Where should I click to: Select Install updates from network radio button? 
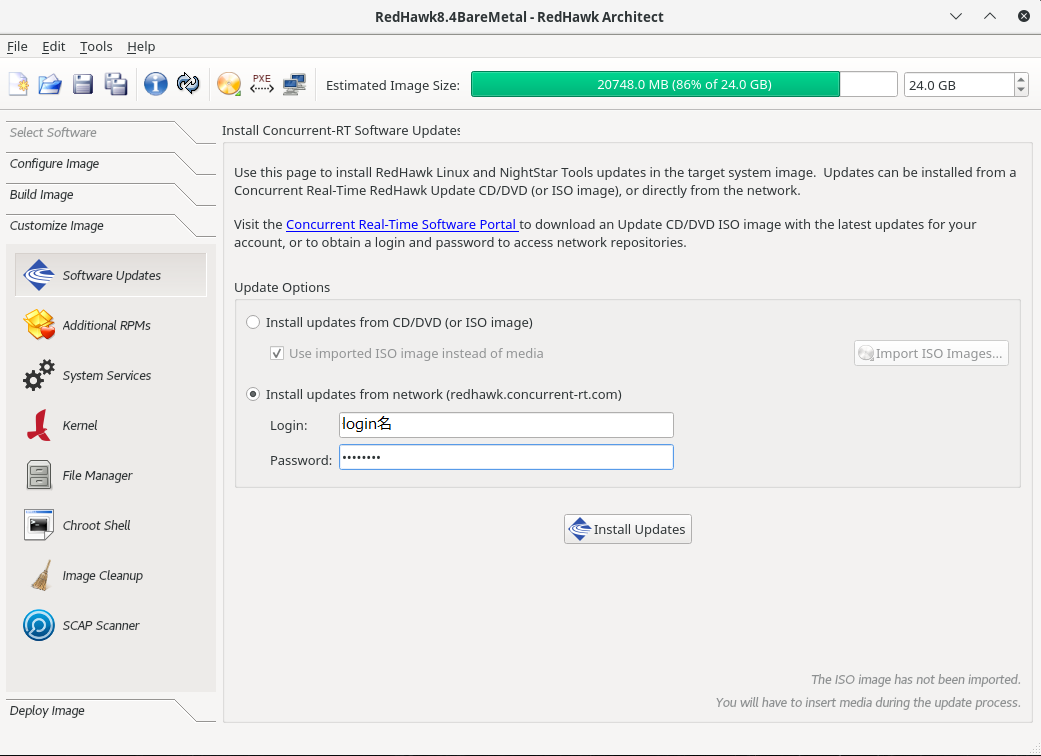click(x=253, y=394)
